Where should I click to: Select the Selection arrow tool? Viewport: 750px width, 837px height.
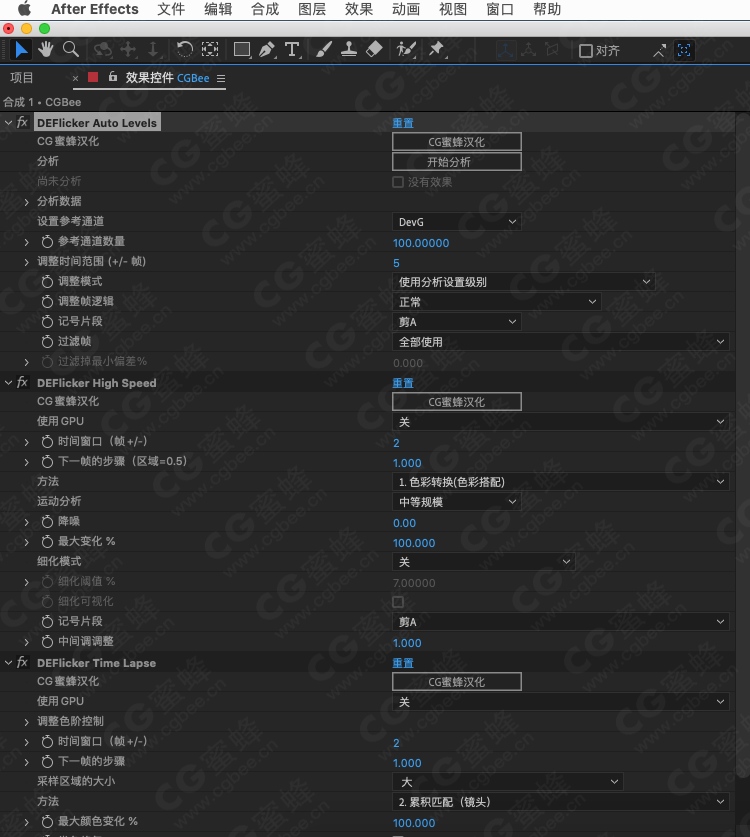pyautogui.click(x=21, y=50)
